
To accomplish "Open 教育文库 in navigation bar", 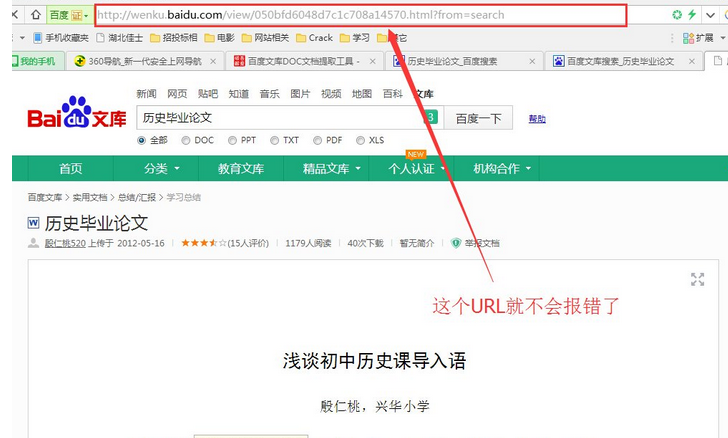I will tap(241, 169).
